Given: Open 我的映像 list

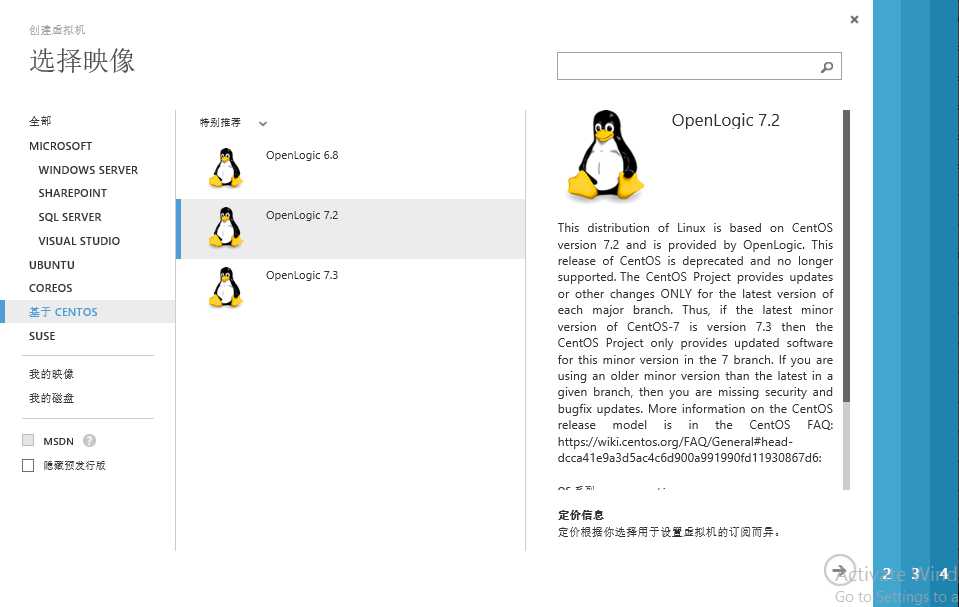Looking at the screenshot, I should click(x=51, y=374).
